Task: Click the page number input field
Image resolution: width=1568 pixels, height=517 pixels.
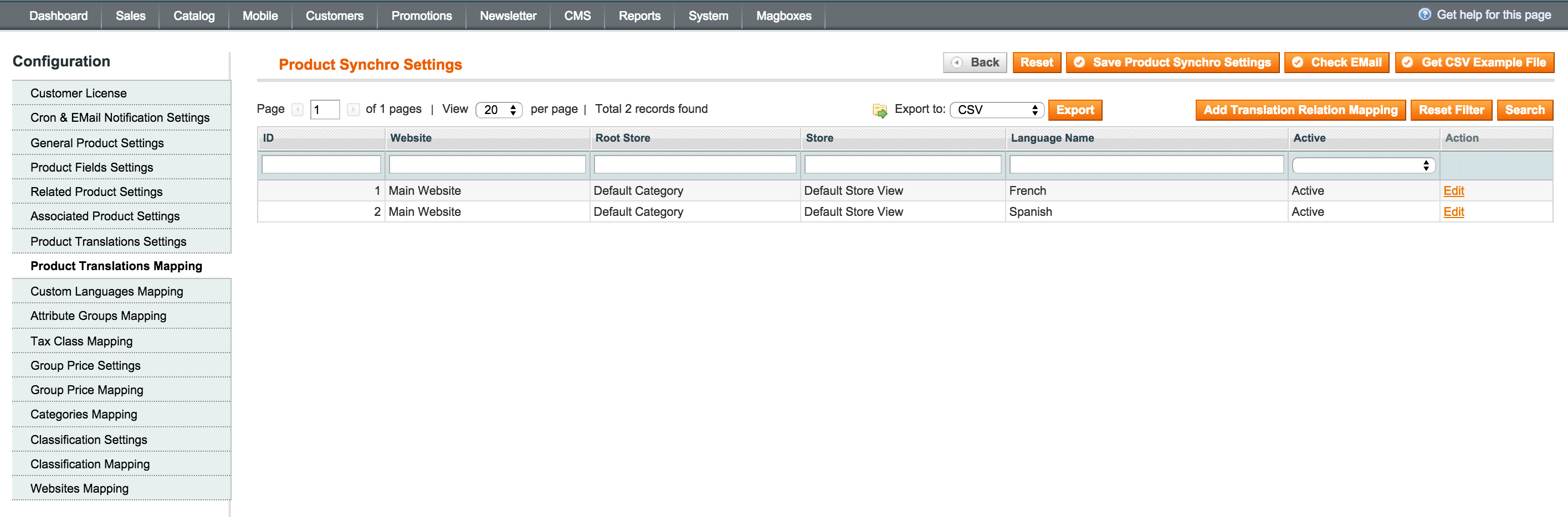Action: 325,110
